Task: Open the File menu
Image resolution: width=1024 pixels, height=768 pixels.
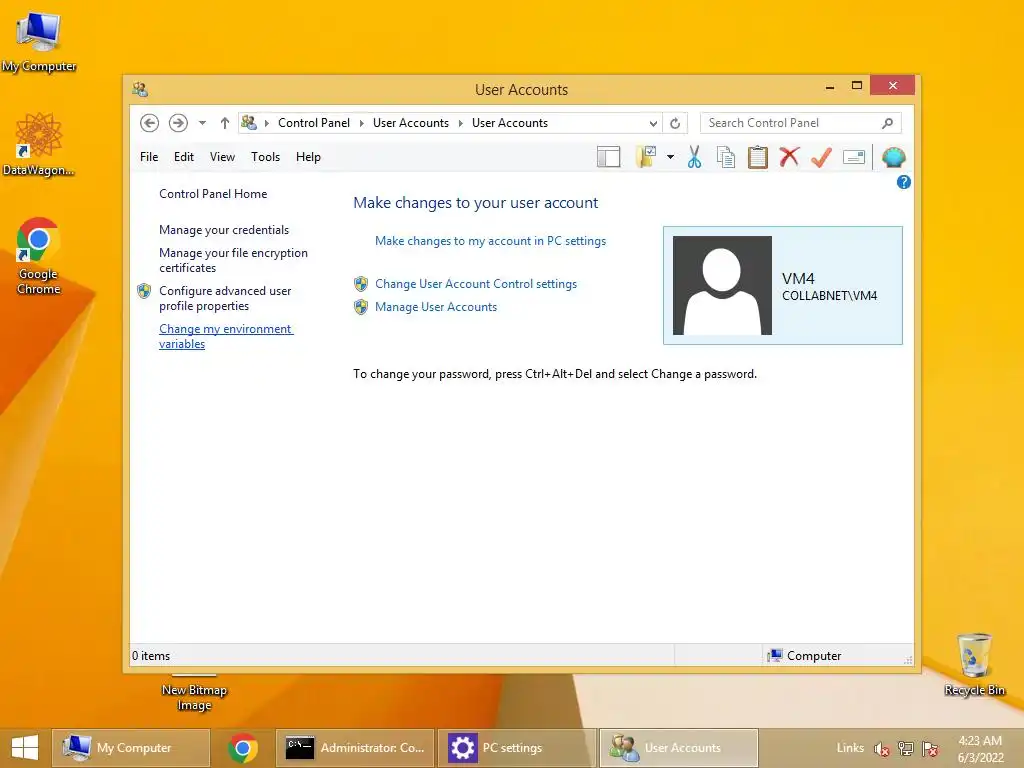Action: click(149, 157)
